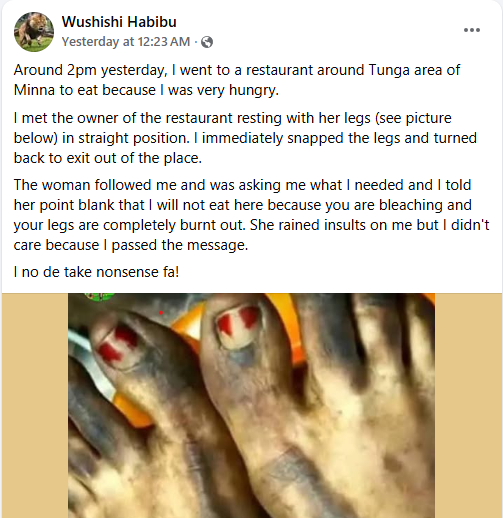Click the globe public audience icon

(x=207, y=42)
